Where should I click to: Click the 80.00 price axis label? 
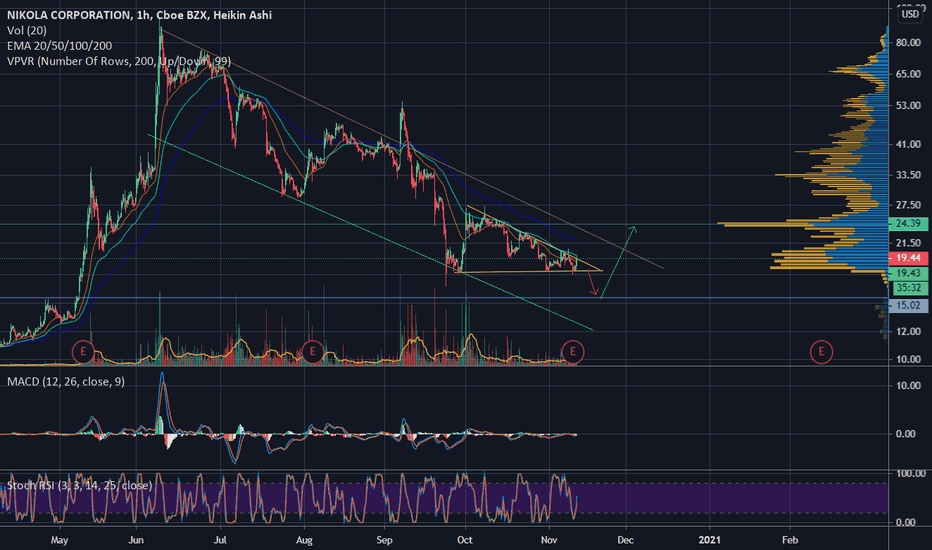tap(909, 43)
